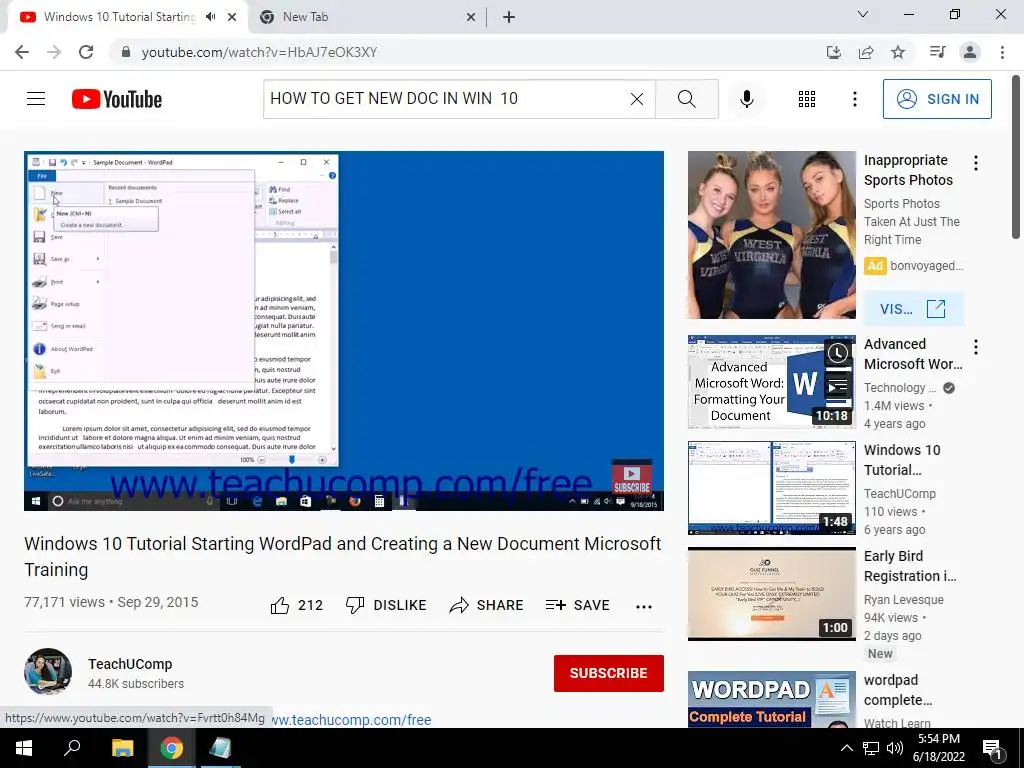
Task: Open Early Bird Registration video thumbnail
Action: pos(771,594)
